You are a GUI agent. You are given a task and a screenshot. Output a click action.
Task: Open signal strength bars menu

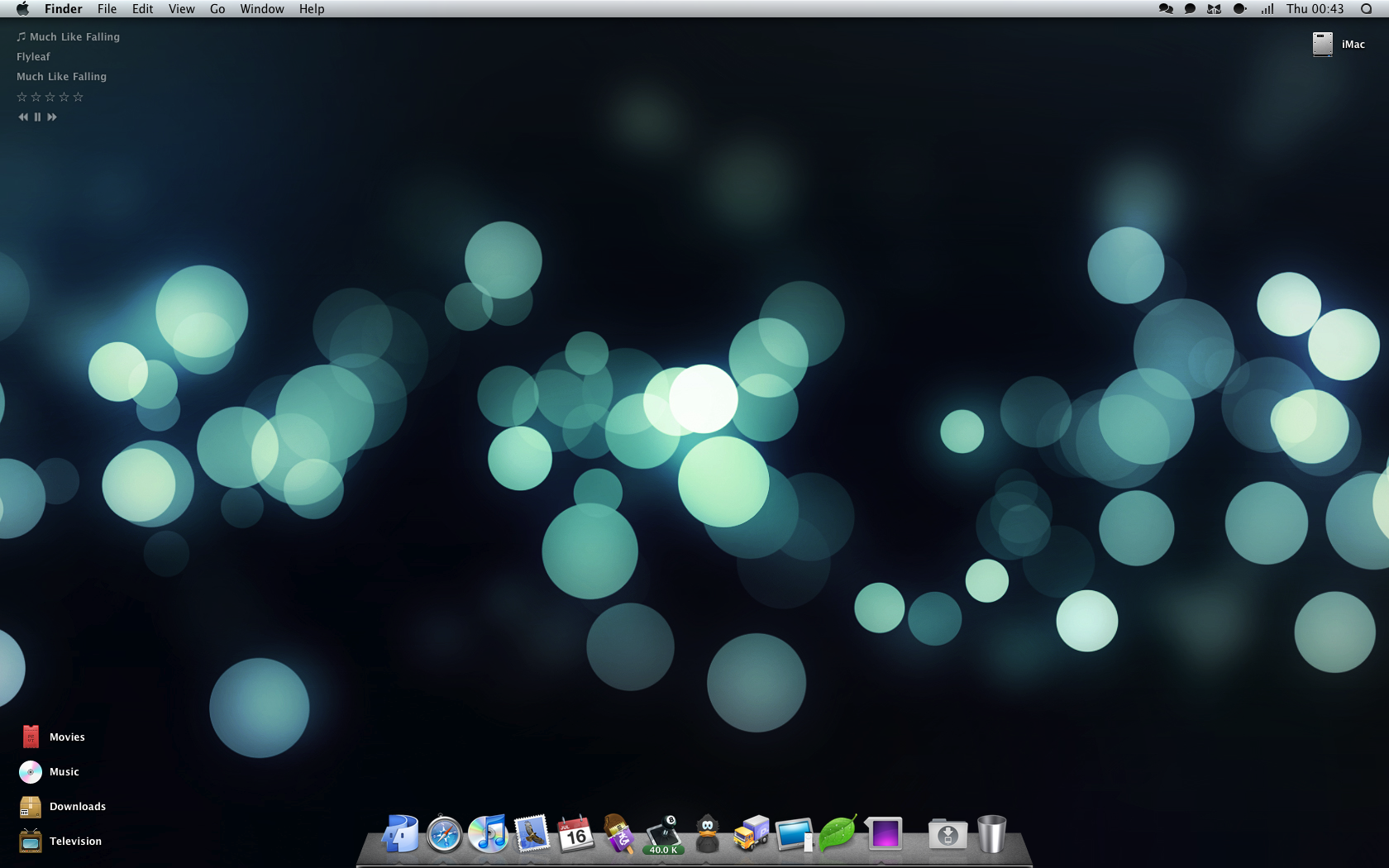point(1267,9)
